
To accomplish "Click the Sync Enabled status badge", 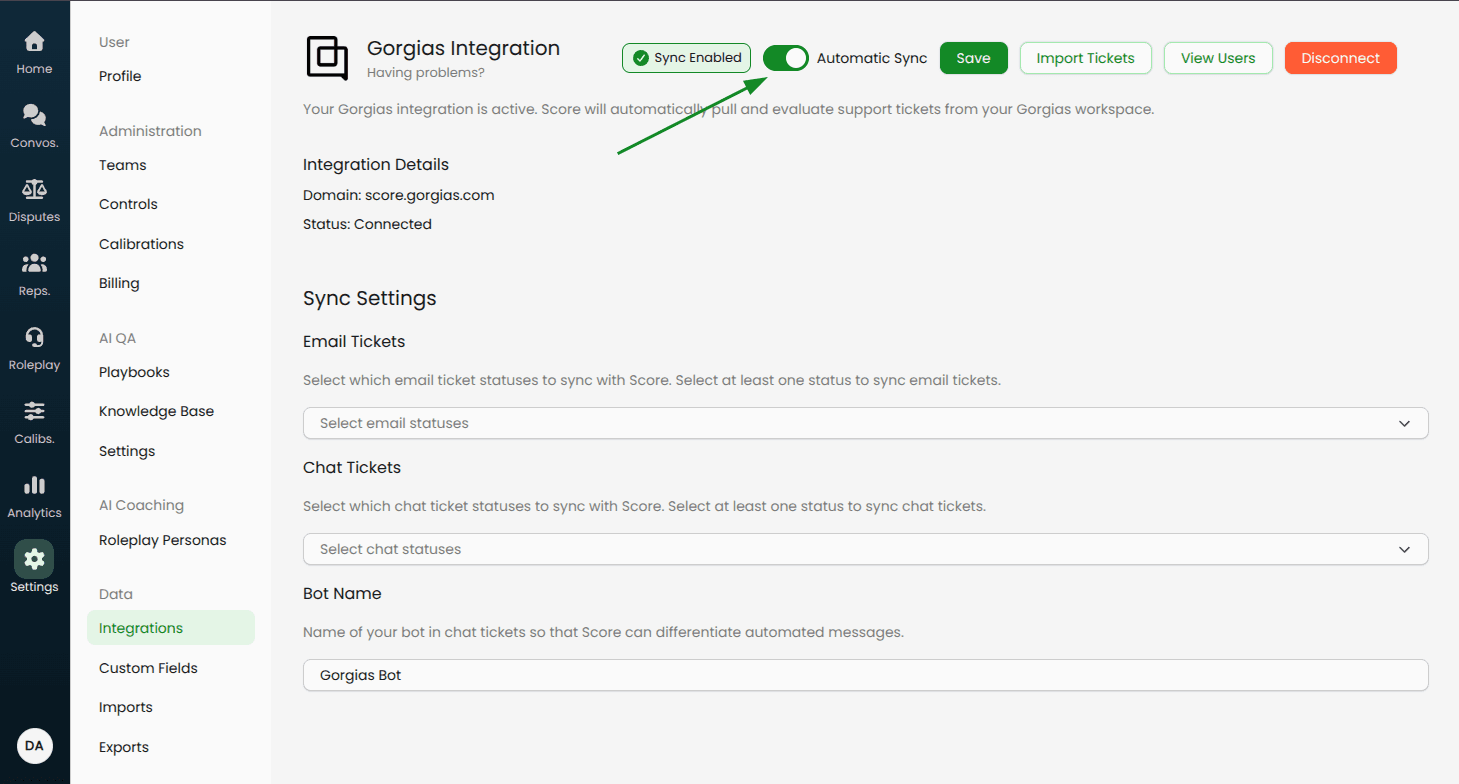I will pyautogui.click(x=686, y=58).
